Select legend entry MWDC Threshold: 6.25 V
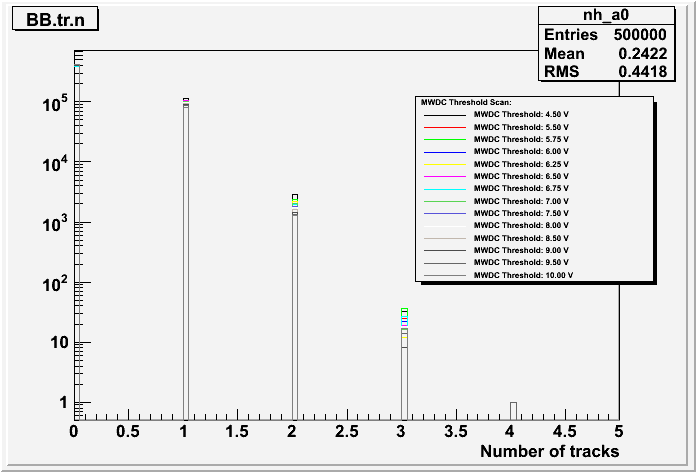 click(521, 164)
